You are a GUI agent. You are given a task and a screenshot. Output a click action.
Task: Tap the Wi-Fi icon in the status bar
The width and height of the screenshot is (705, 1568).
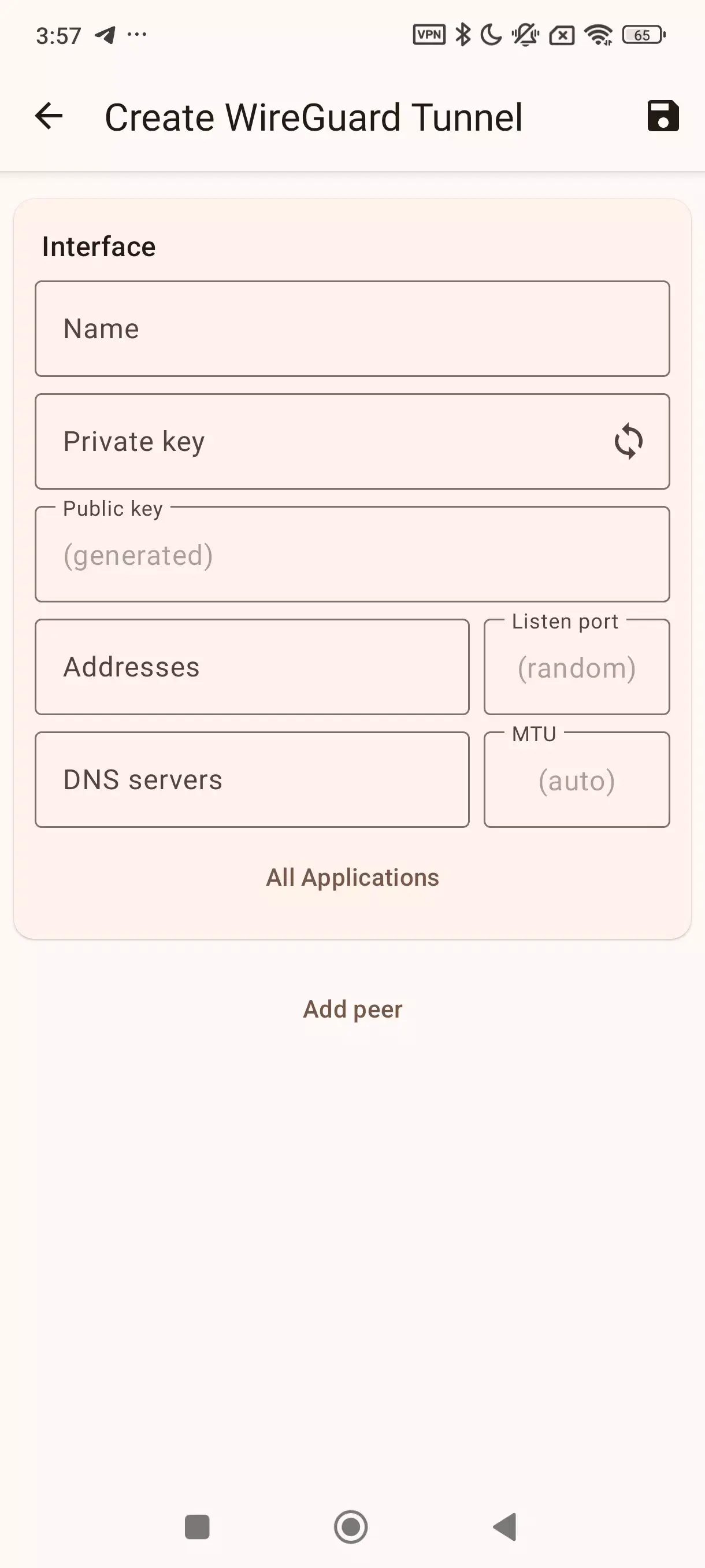tap(598, 35)
